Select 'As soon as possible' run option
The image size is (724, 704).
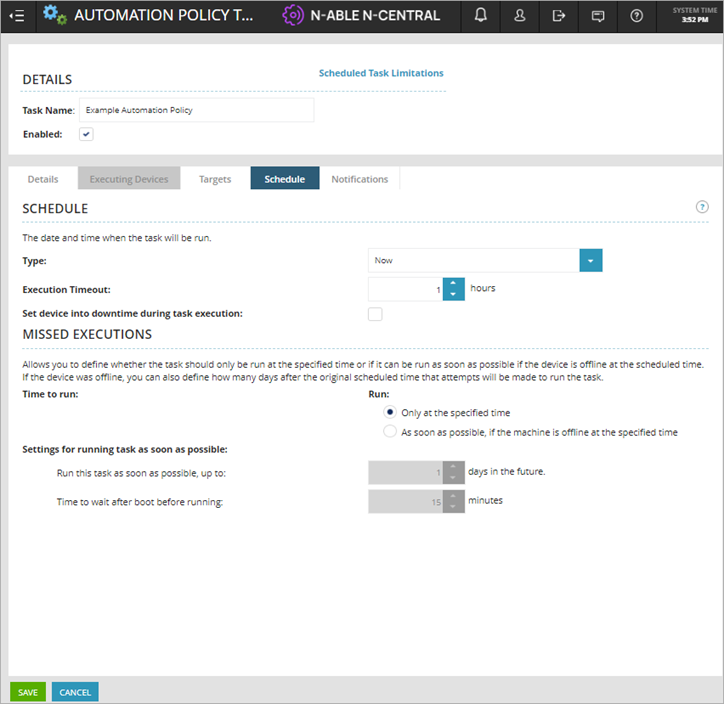point(390,432)
